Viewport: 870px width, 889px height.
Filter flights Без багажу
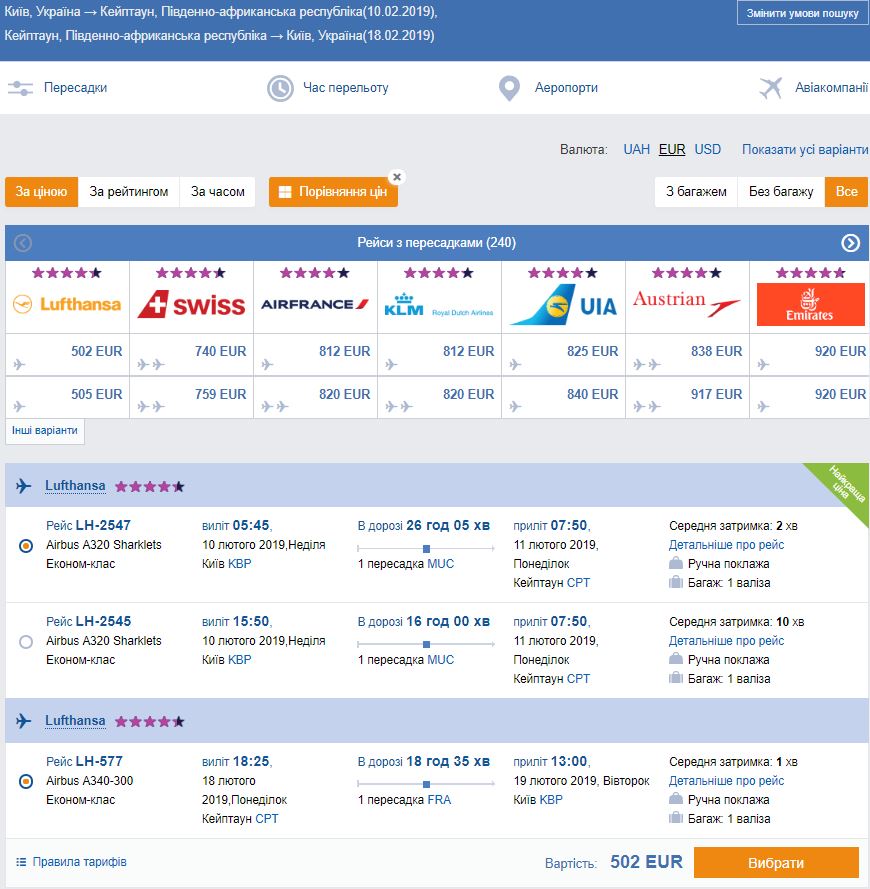click(781, 192)
